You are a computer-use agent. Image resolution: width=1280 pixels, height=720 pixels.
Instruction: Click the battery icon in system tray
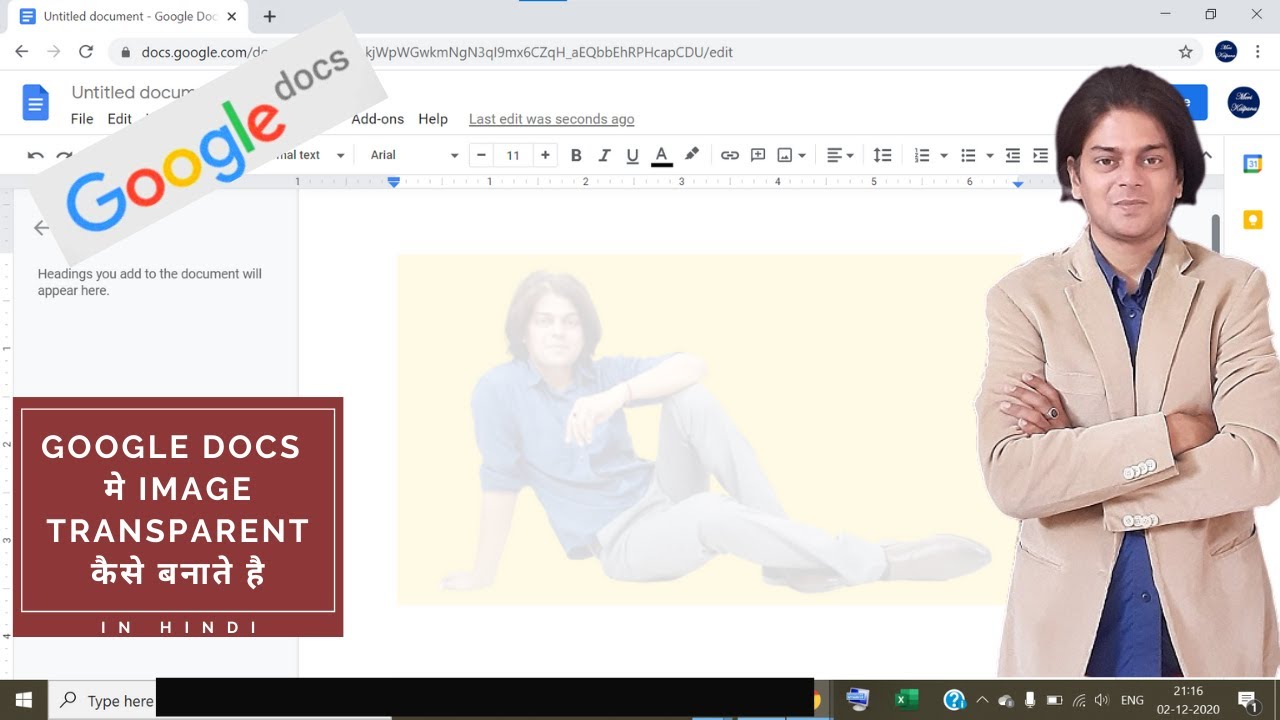(1054, 700)
